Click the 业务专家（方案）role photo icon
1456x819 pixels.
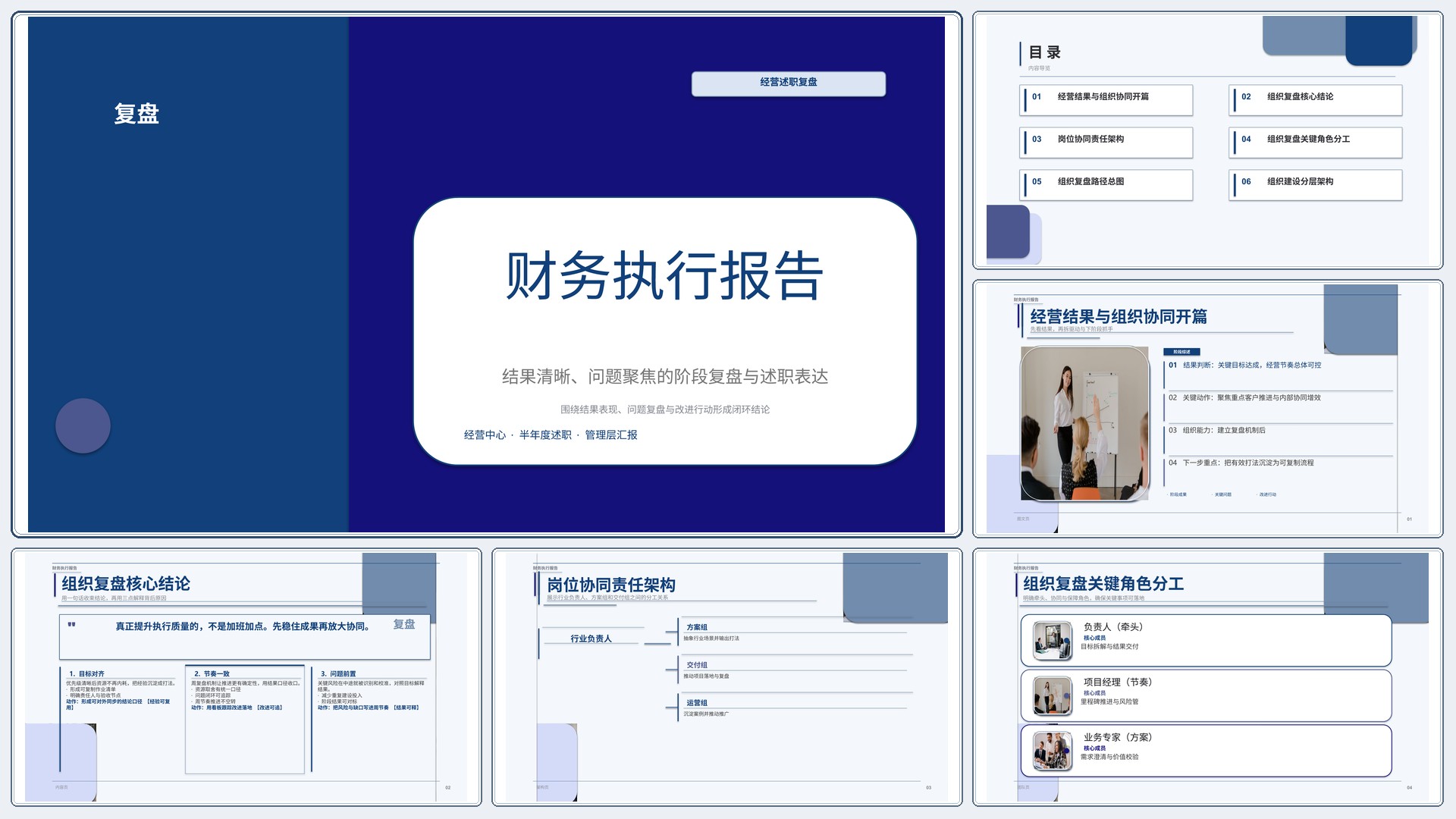click(1053, 752)
